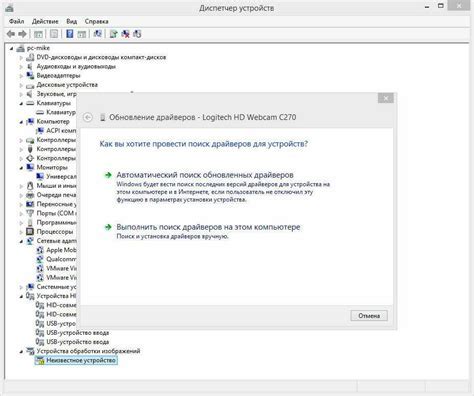474x396 pixels.
Task: Click the Дисковые устройства drive icon
Action: (x=30, y=85)
